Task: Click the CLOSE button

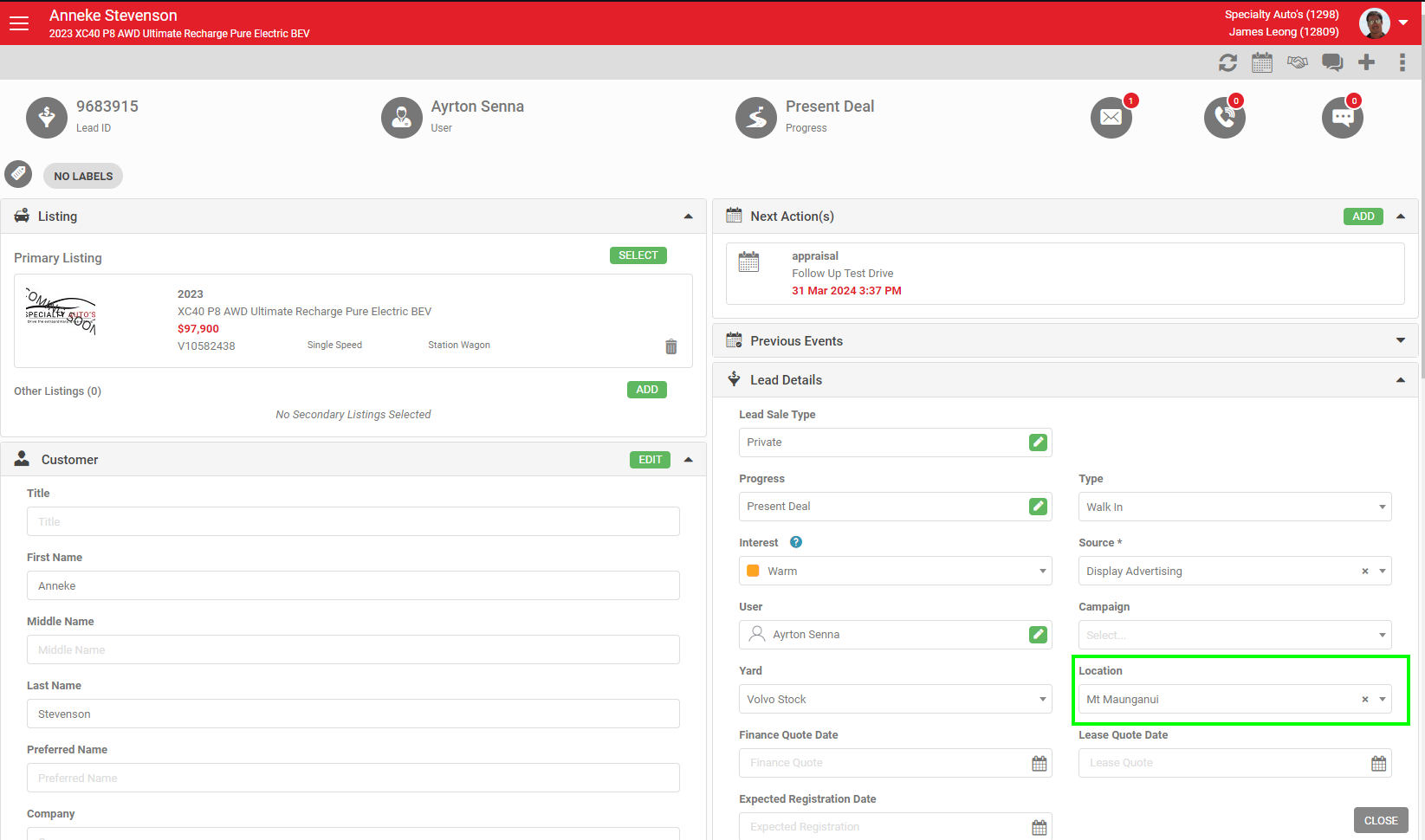Action: point(1381,820)
